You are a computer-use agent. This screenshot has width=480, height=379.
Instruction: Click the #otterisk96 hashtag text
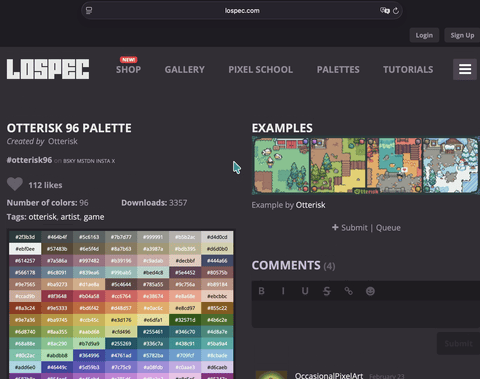pos(29,160)
